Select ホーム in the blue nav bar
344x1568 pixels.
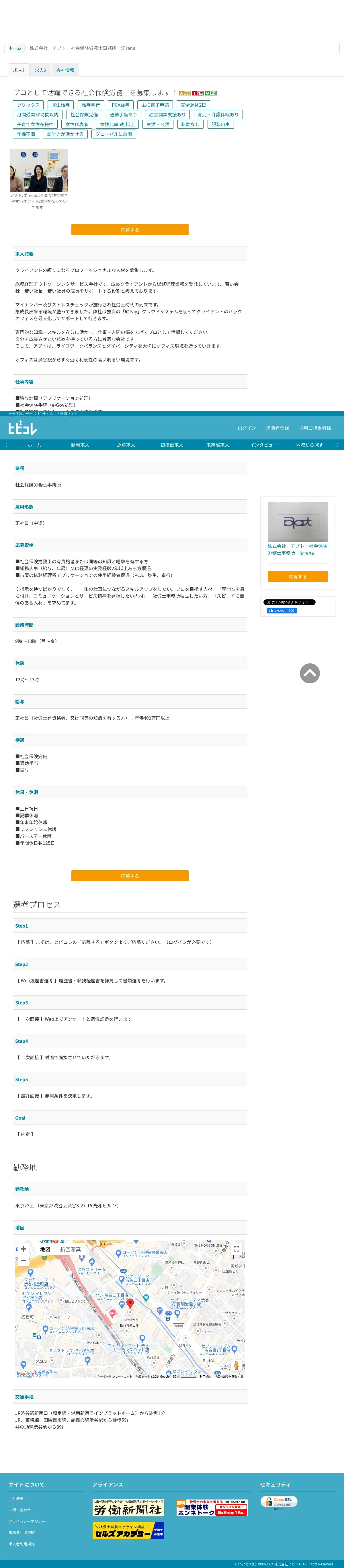coord(34,445)
